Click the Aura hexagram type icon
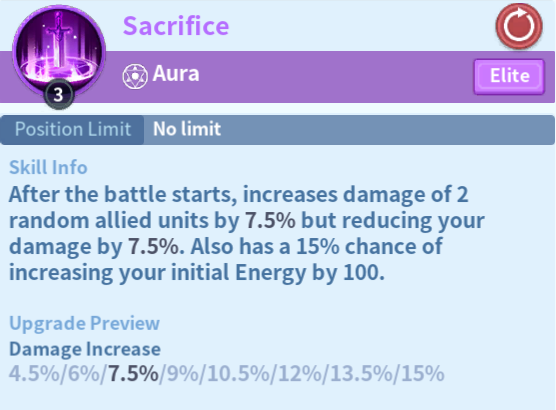The height and width of the screenshot is (410, 556). click(x=135, y=76)
